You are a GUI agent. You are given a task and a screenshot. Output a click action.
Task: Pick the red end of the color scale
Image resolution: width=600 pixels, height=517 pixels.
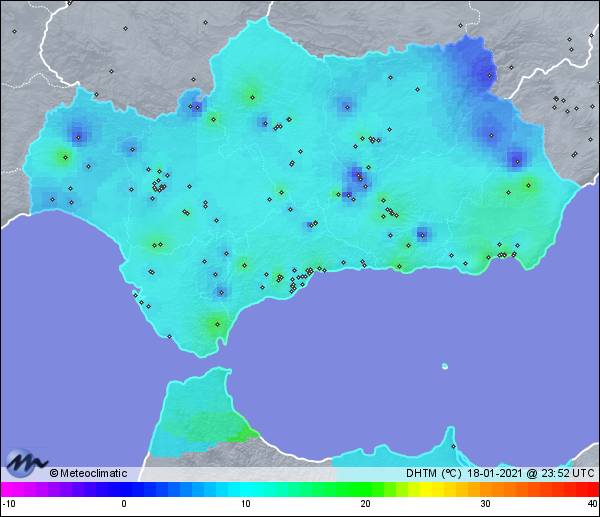tap(592, 489)
